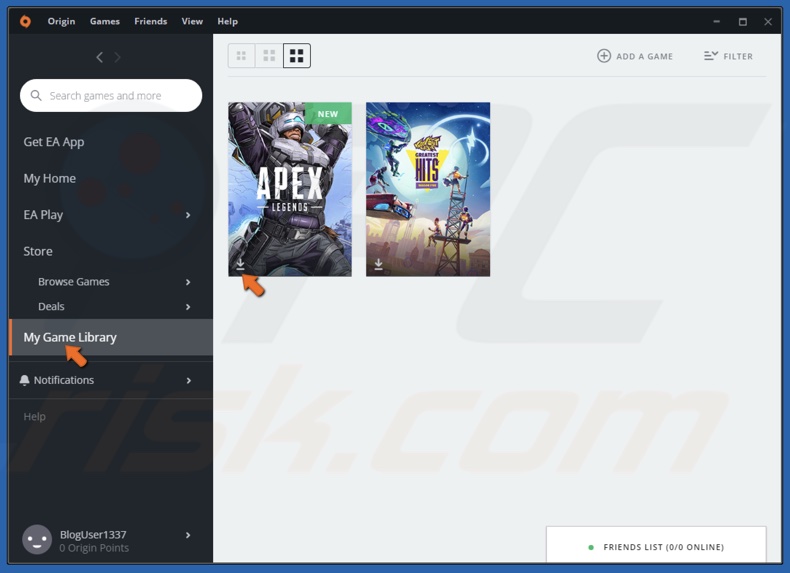Expand BlogUser1337 account chevron
The height and width of the screenshot is (573, 790).
click(188, 535)
